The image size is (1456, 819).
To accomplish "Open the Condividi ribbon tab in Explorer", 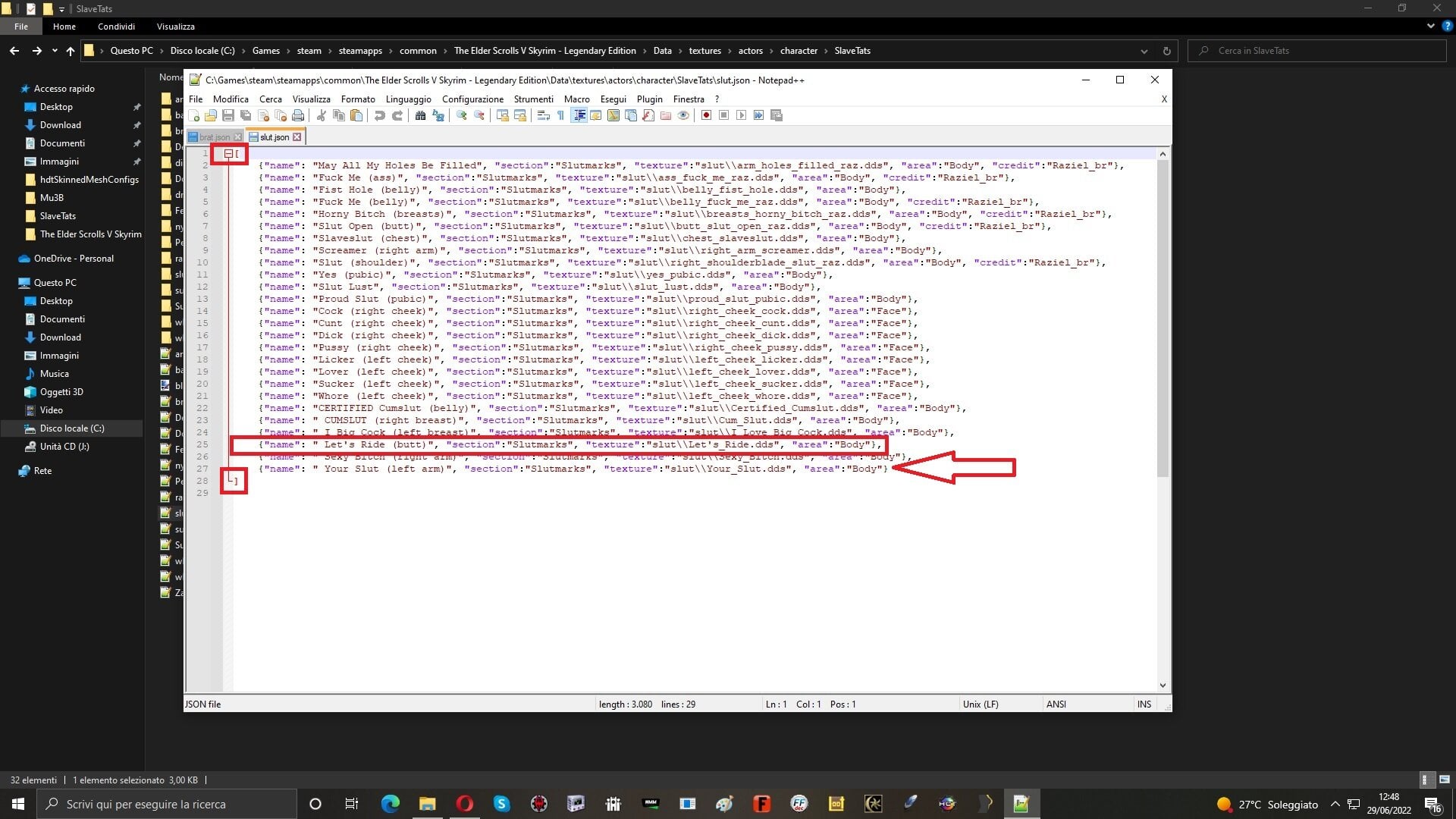I will click(116, 27).
